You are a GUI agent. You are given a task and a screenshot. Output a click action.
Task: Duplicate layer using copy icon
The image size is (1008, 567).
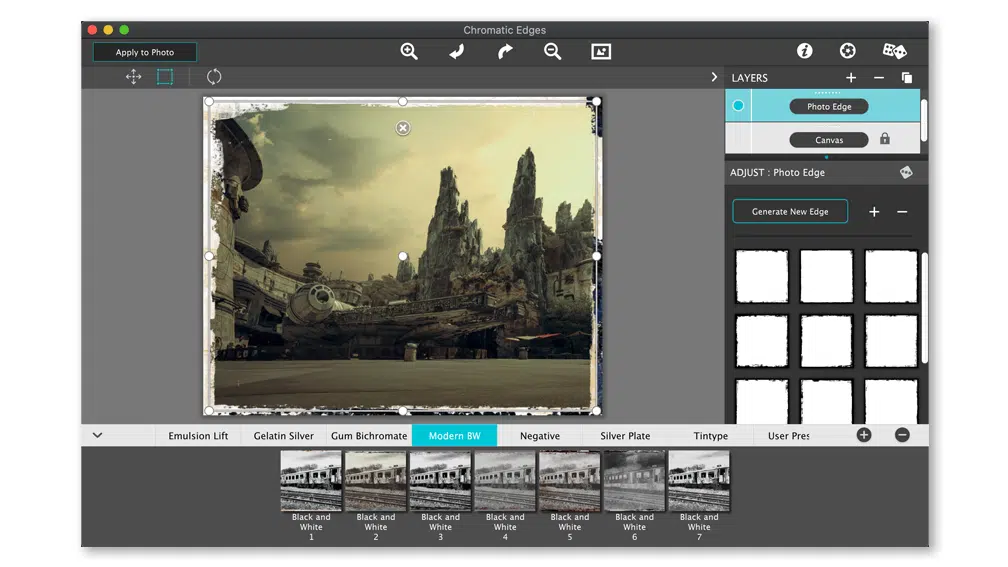906,78
